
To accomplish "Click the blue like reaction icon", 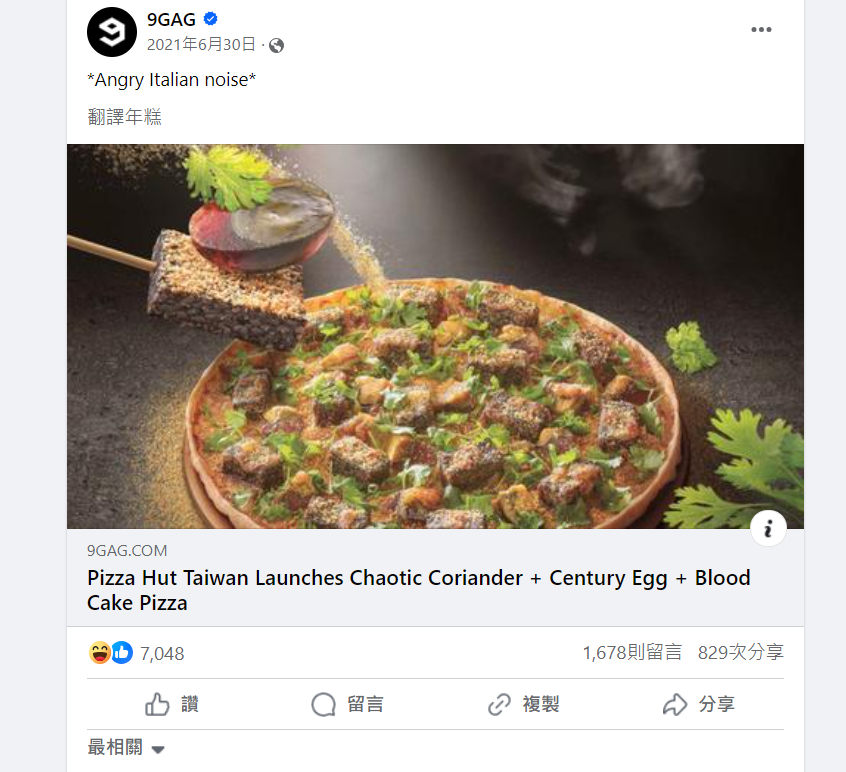I will point(121,653).
